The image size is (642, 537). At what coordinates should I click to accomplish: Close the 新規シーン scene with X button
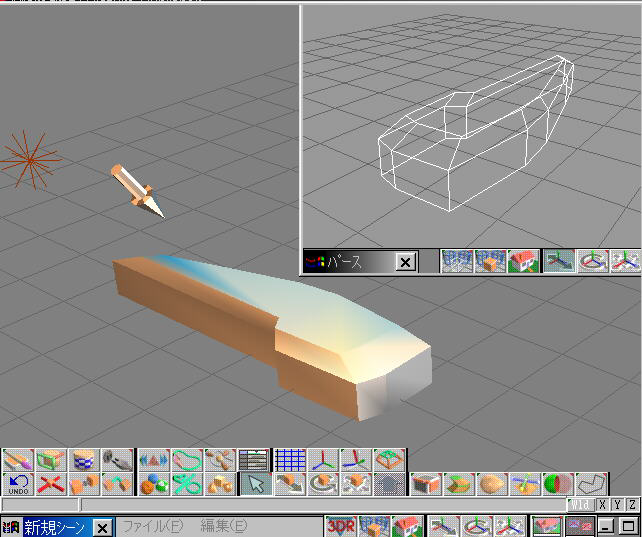tap(102, 528)
